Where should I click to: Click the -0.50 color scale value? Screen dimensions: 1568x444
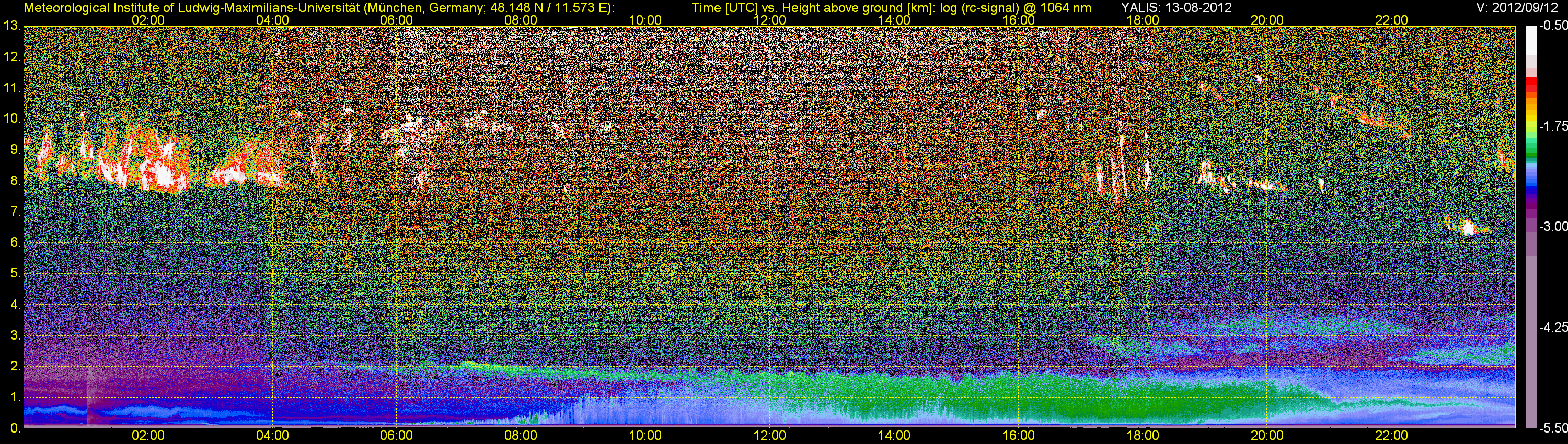click(x=1553, y=26)
